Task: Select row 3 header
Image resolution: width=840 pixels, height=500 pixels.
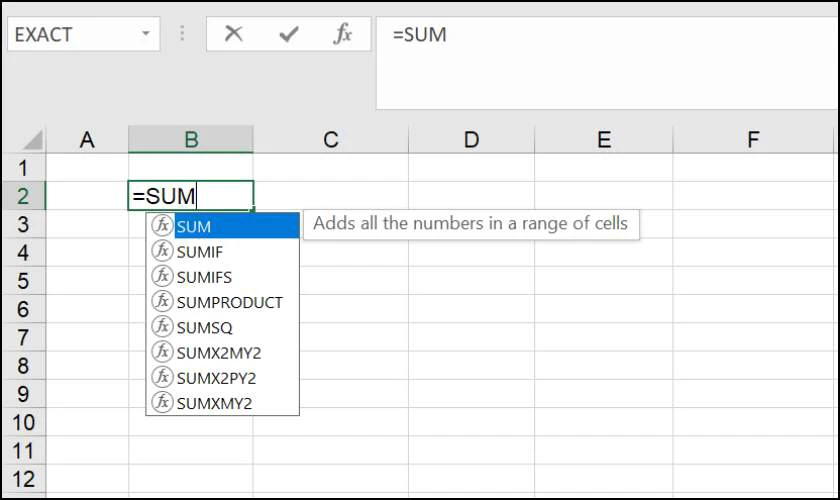Action: pos(23,224)
